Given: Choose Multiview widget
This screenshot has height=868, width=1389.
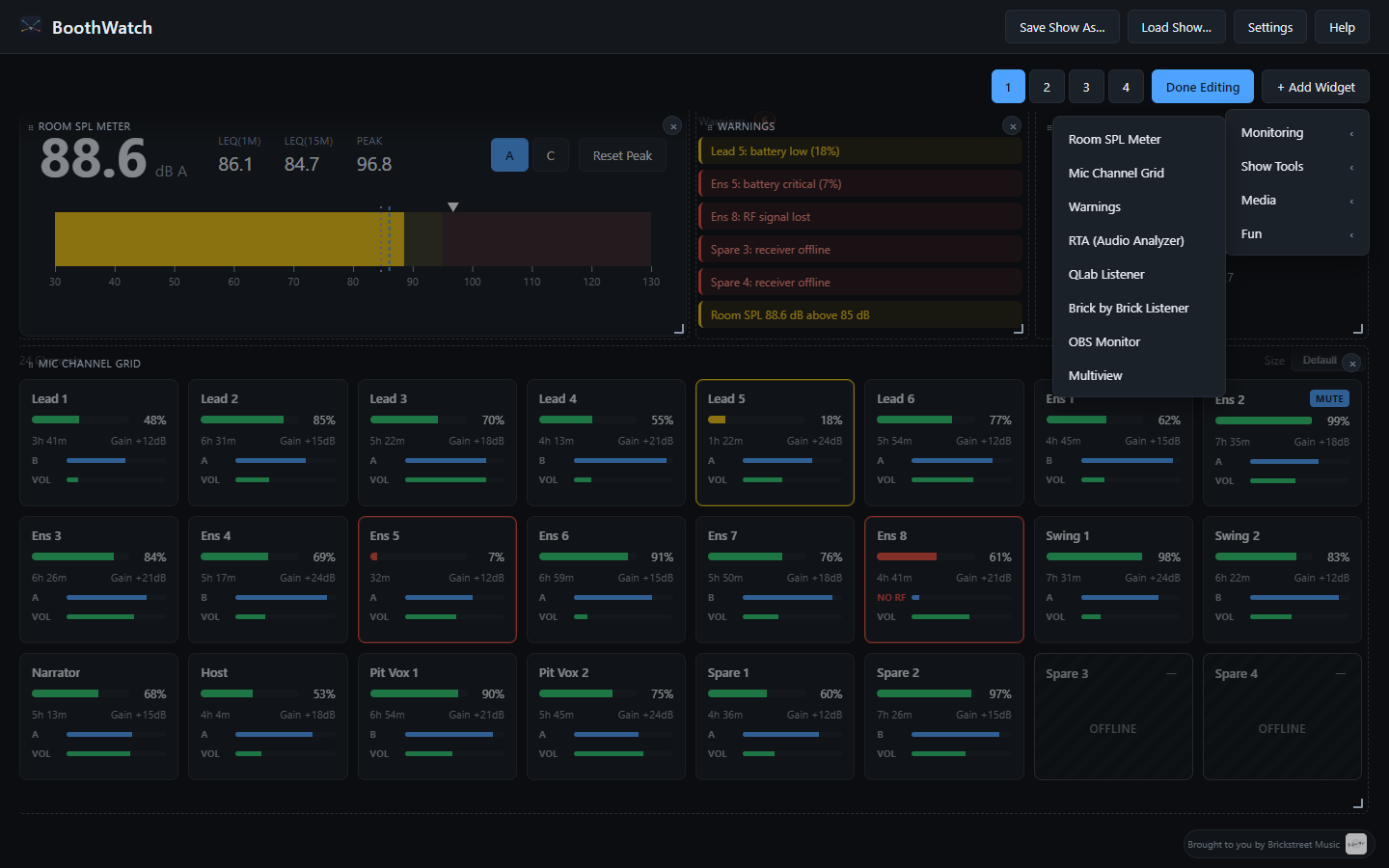Looking at the screenshot, I should point(1139,376).
